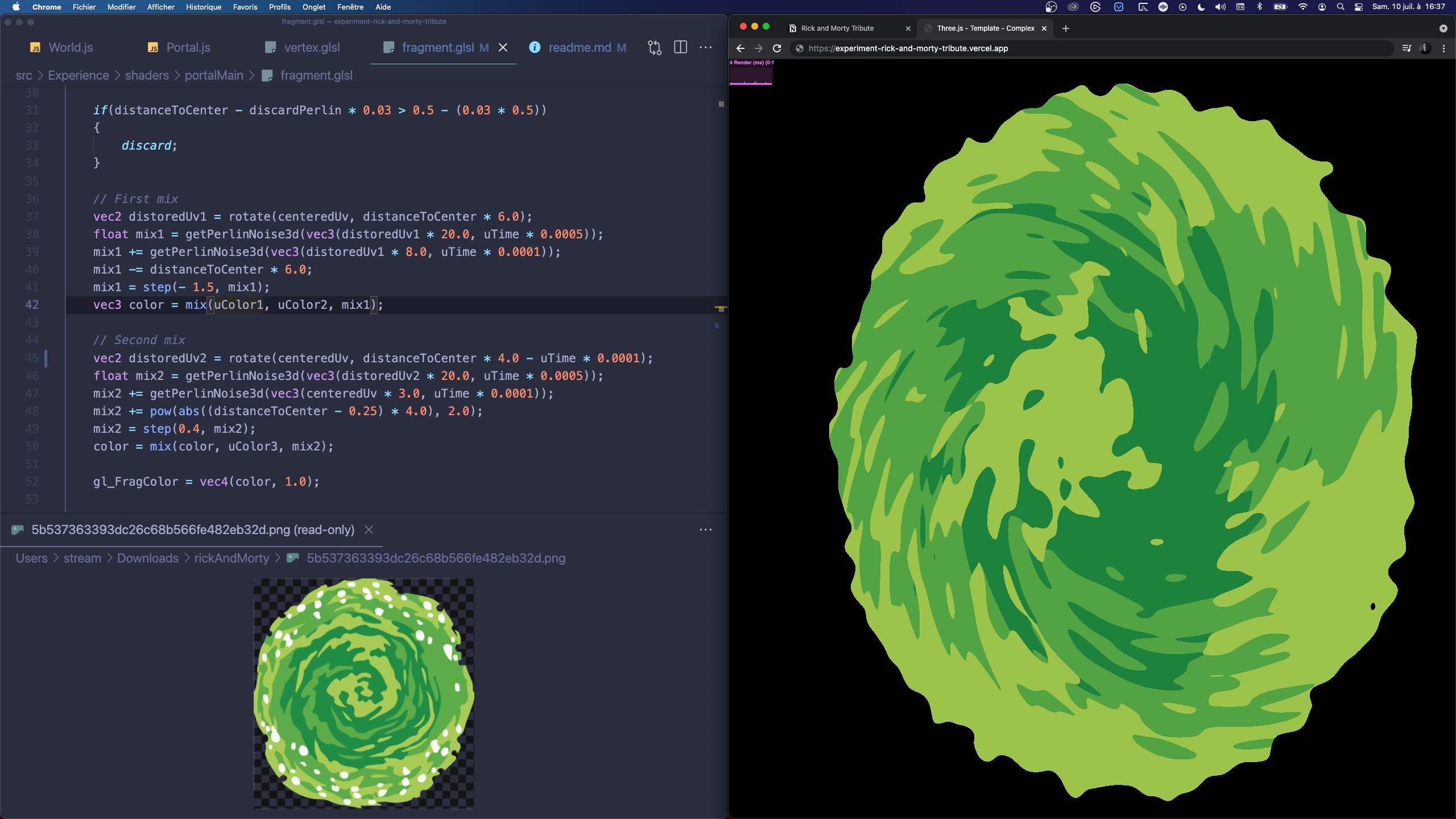Toggle Do Not Disturb moon icon
The width and height of the screenshot is (1456, 819).
1201,7
